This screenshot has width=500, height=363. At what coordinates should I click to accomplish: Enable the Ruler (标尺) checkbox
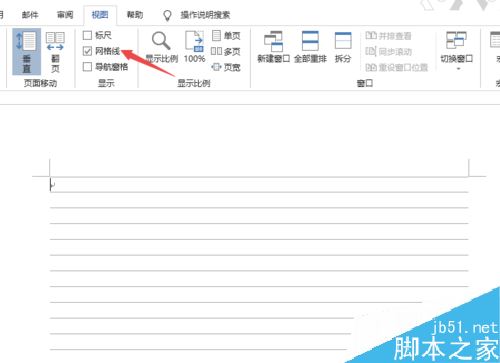click(x=87, y=35)
